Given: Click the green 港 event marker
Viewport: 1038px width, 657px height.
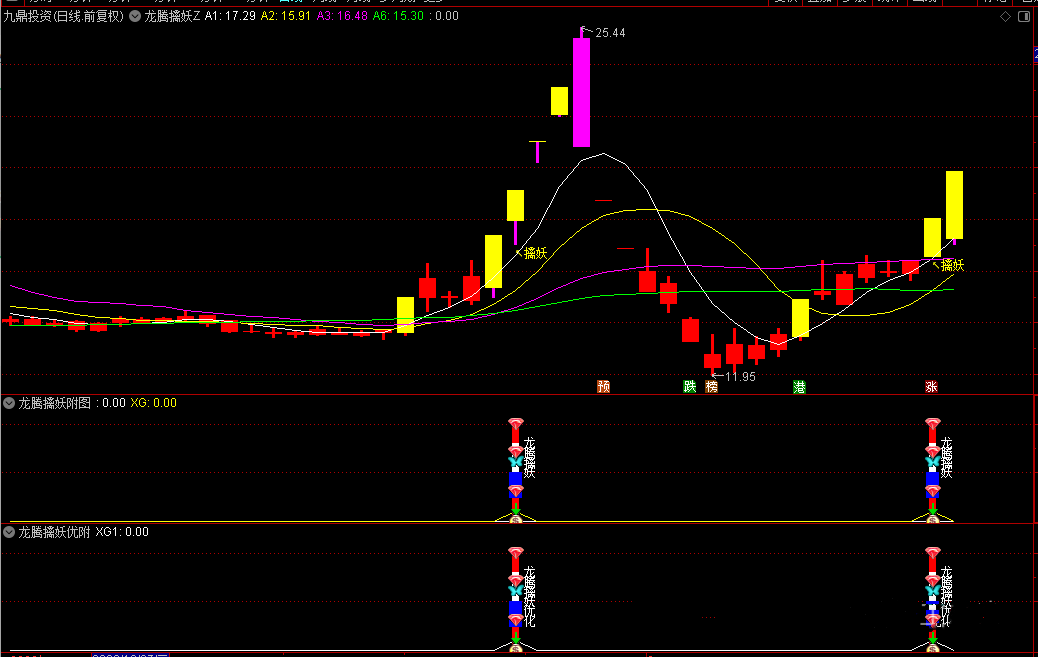Looking at the screenshot, I should [799, 386].
